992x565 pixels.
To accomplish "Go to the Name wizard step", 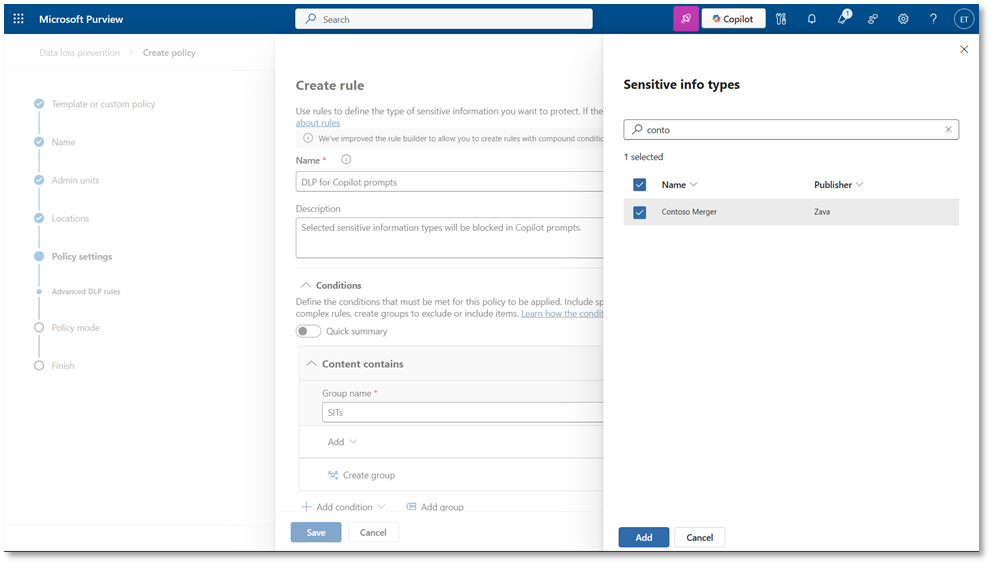I will pyautogui.click(x=63, y=142).
